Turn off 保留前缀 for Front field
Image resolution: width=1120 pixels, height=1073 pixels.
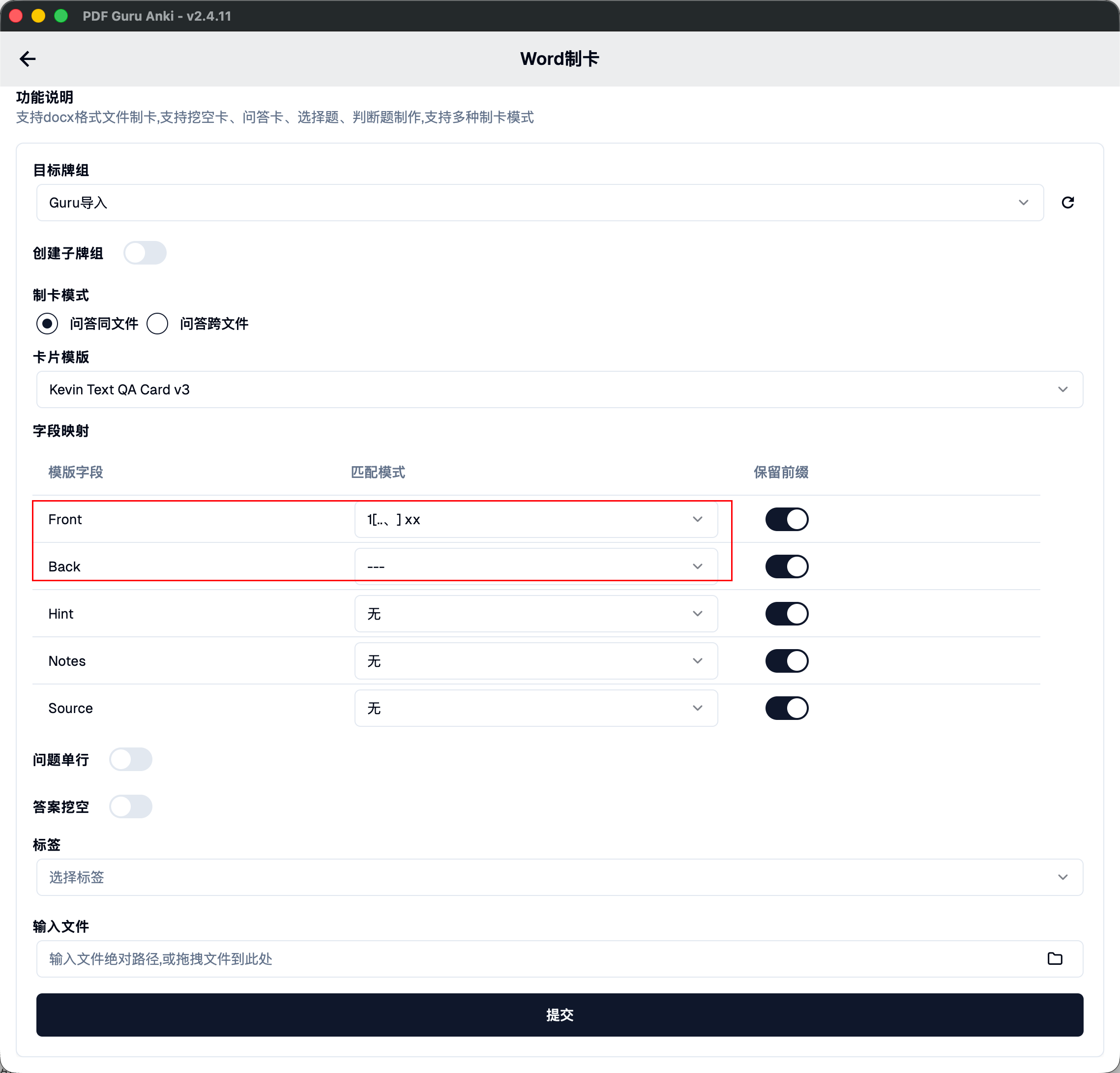[x=786, y=519]
